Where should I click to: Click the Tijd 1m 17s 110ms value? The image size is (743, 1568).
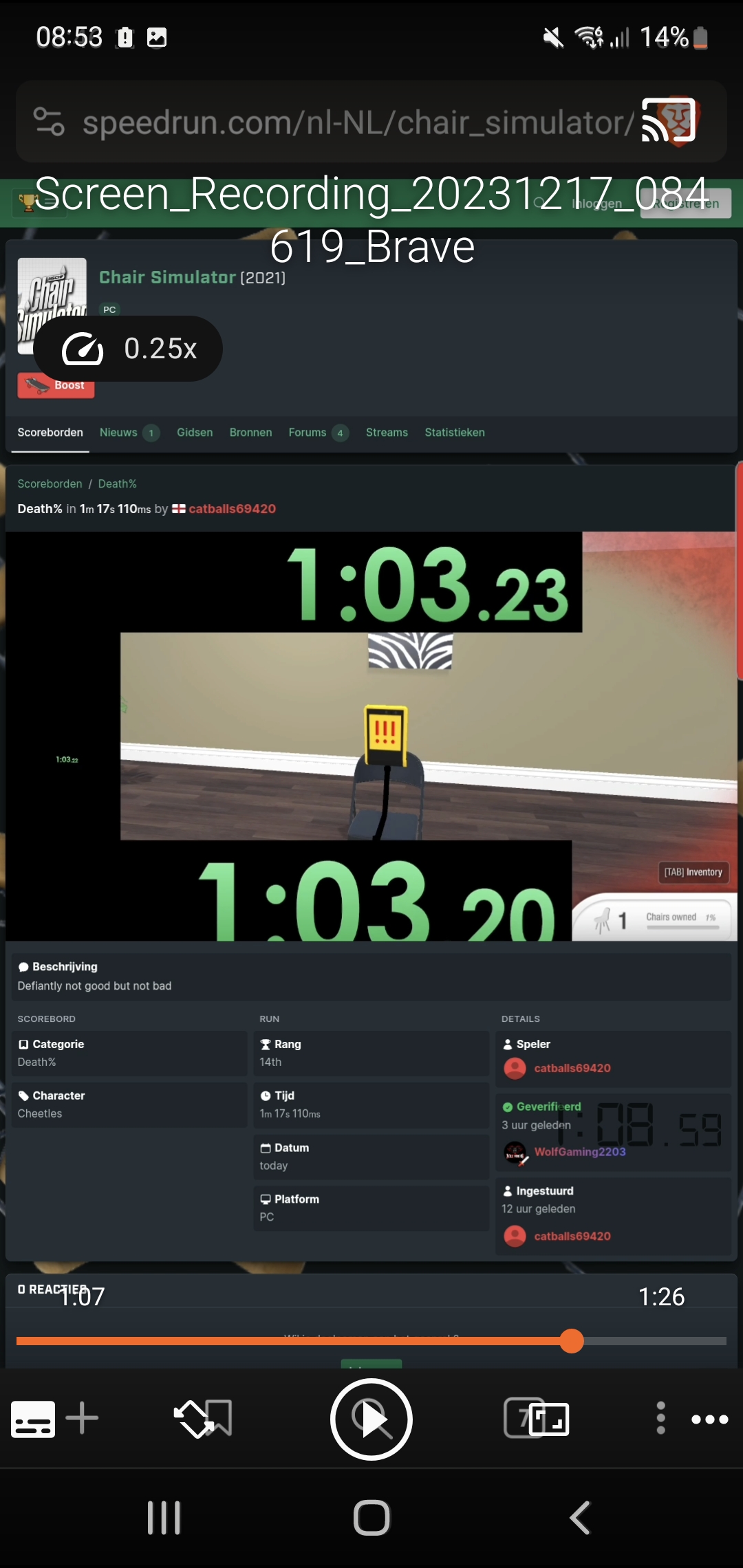point(290,1113)
